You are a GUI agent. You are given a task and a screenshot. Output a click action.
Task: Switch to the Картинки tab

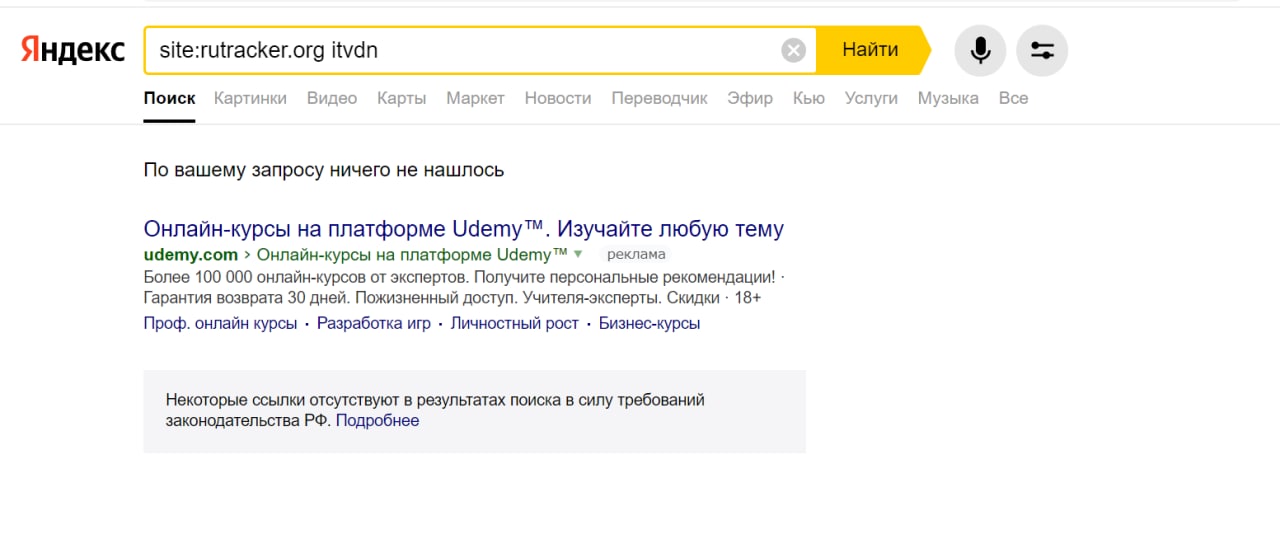pyautogui.click(x=250, y=98)
